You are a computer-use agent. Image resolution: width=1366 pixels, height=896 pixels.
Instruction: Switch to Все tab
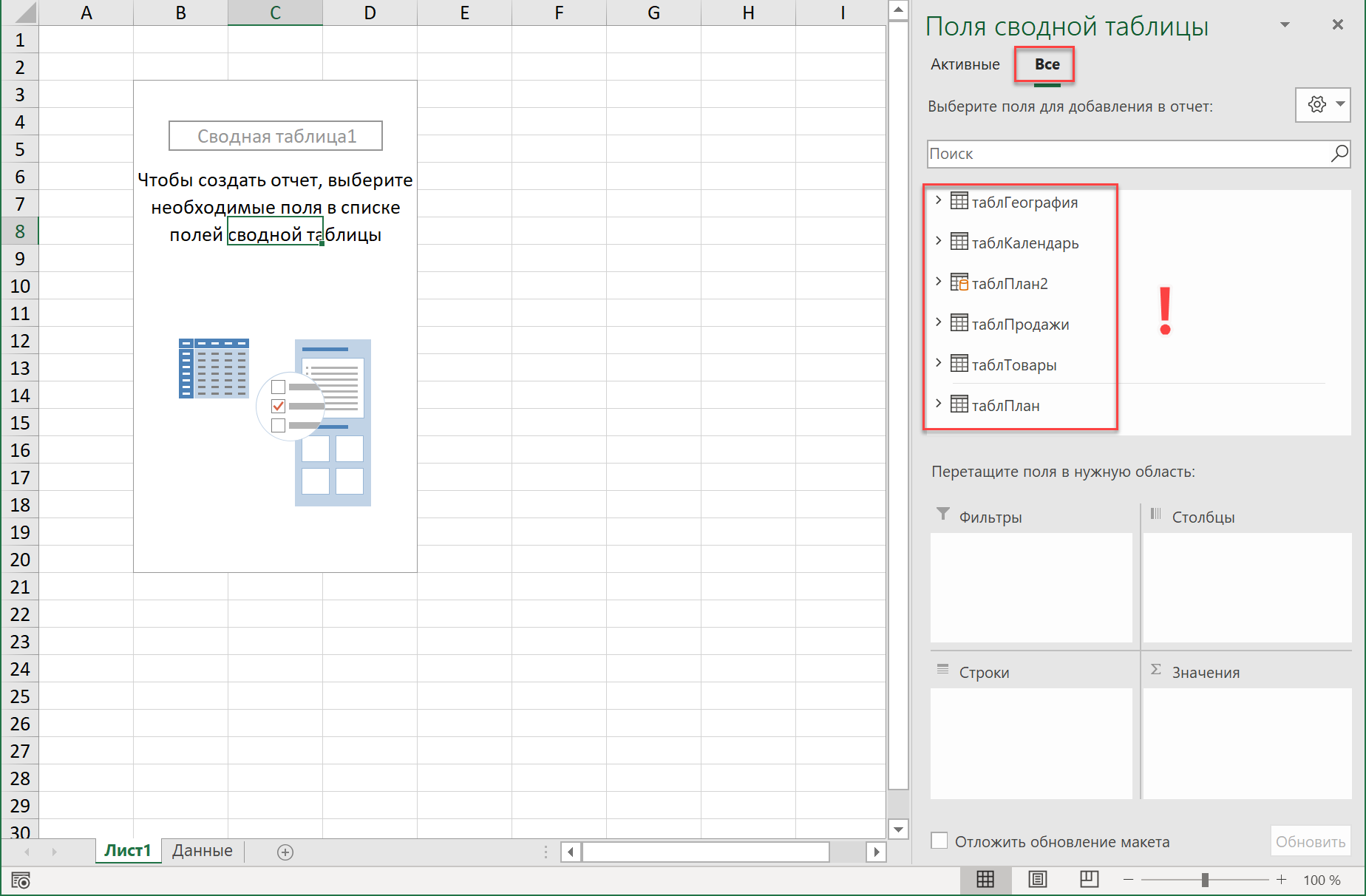coord(1047,64)
